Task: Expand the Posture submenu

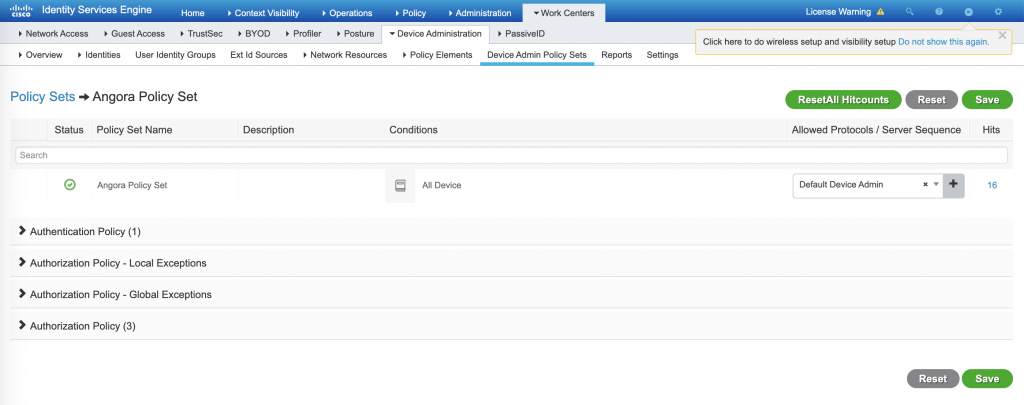Action: (x=355, y=33)
